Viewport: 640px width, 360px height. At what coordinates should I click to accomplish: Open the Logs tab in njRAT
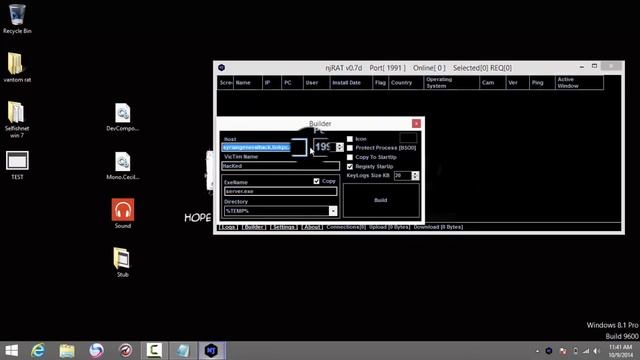pos(228,227)
